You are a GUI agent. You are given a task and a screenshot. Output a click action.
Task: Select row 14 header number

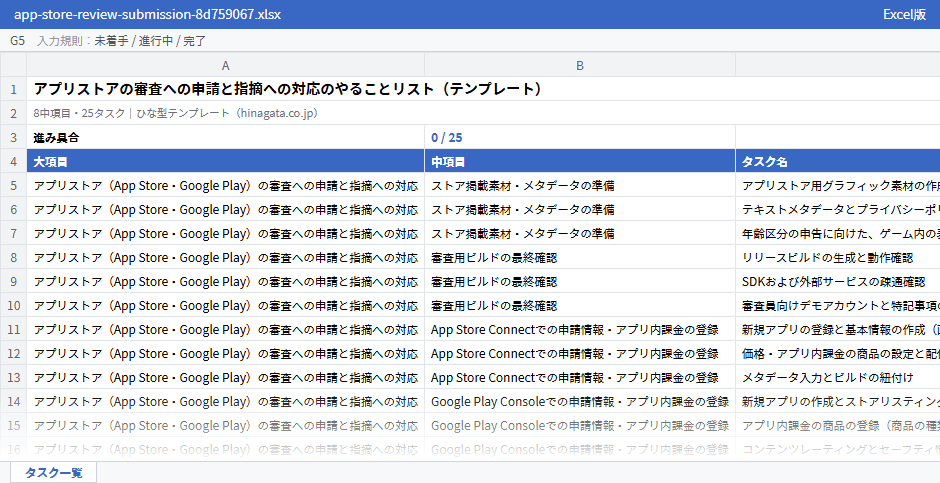(13, 401)
